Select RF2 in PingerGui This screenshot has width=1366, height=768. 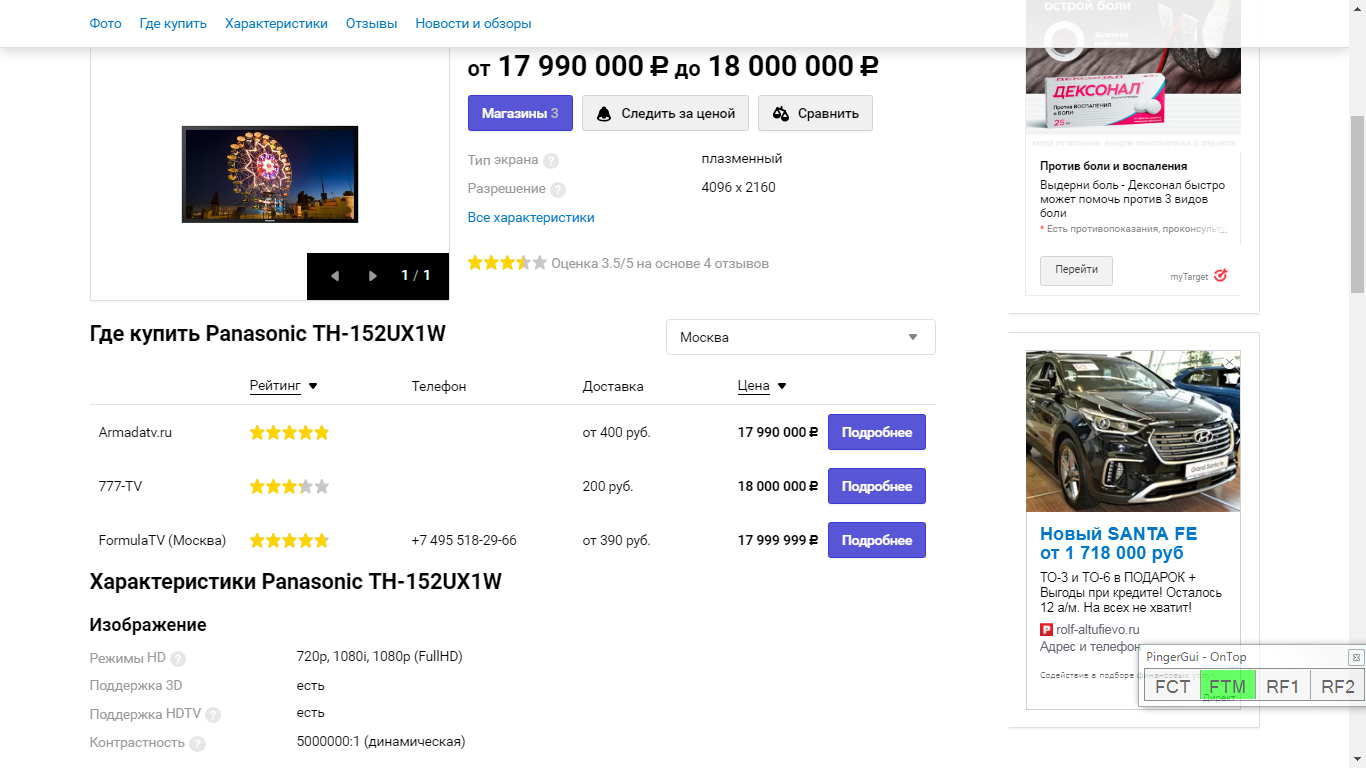click(x=1337, y=687)
